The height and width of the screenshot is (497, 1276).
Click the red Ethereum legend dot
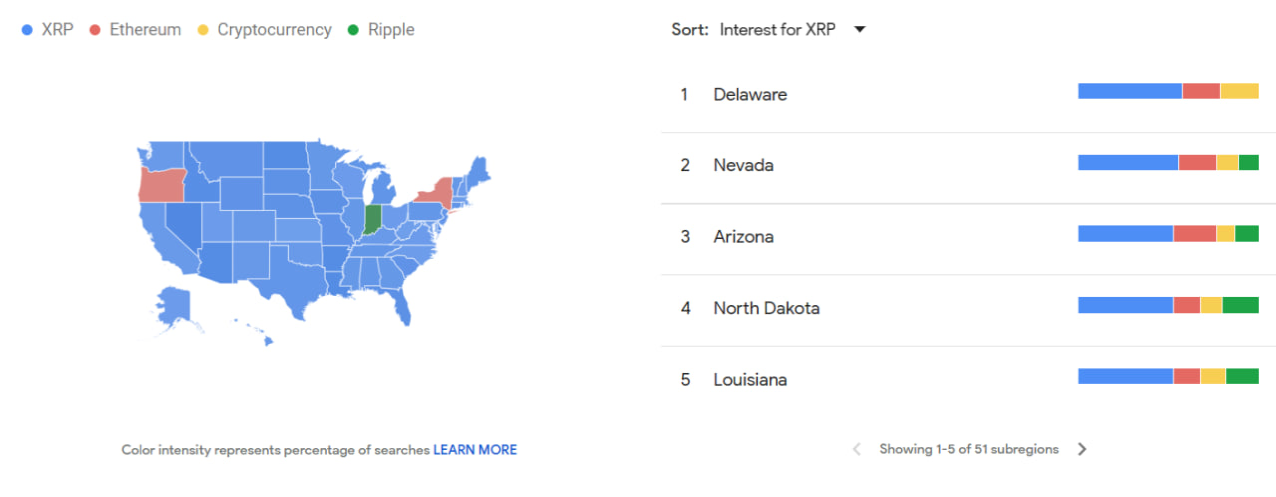(95, 30)
